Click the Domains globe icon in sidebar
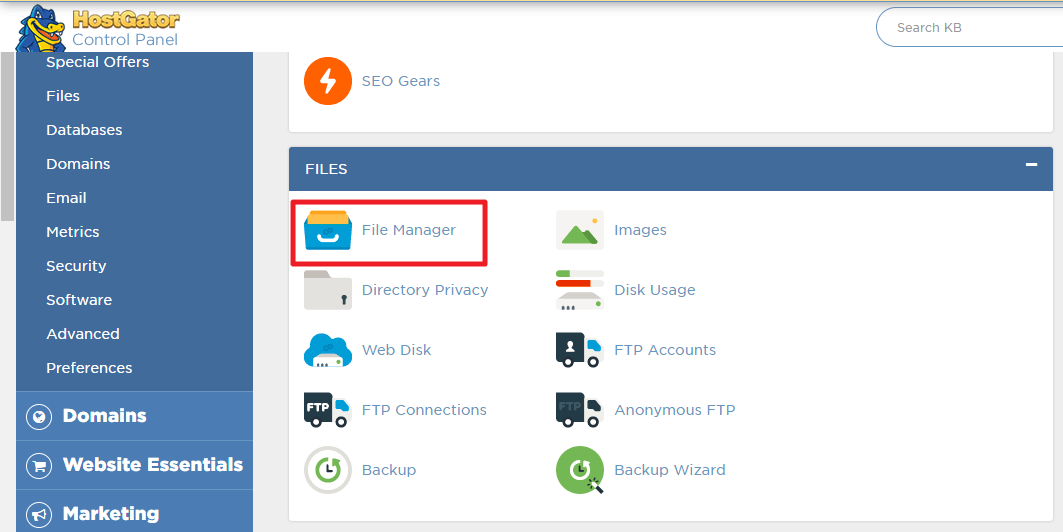The width and height of the screenshot is (1063, 532). pyautogui.click(x=39, y=417)
